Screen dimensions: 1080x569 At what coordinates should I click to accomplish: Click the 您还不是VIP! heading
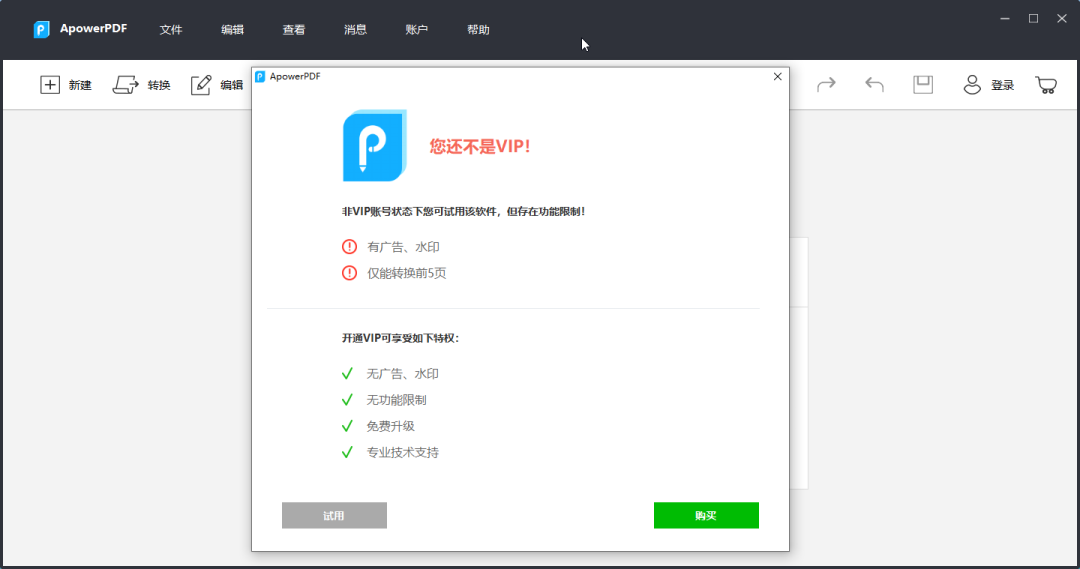click(480, 146)
